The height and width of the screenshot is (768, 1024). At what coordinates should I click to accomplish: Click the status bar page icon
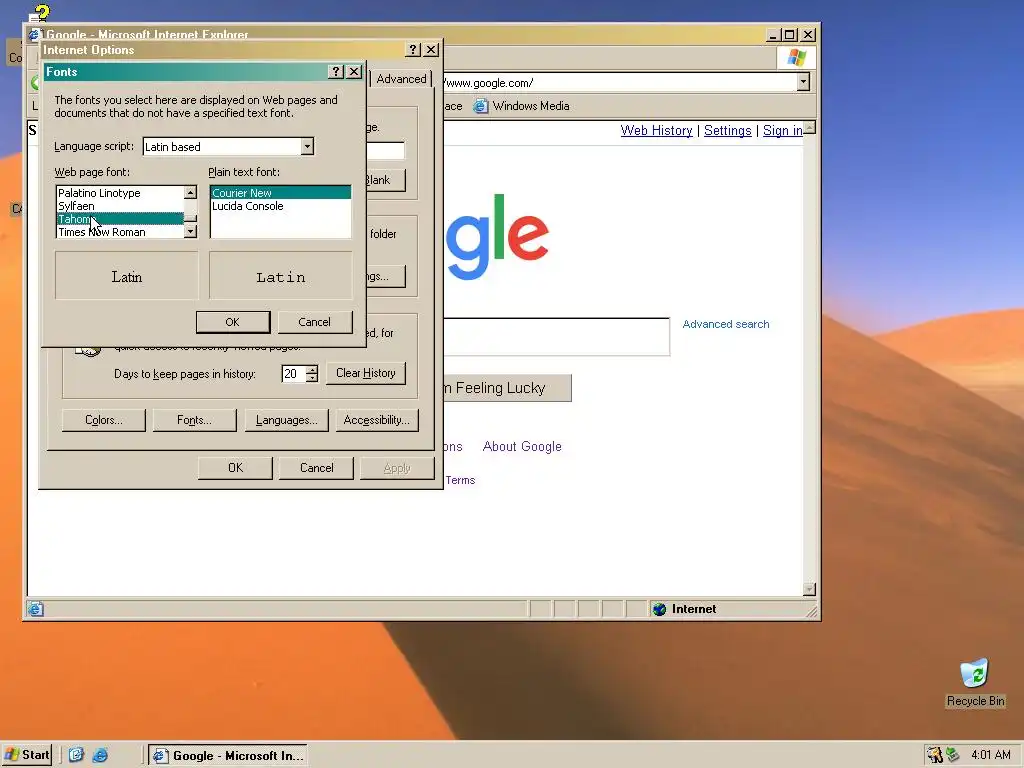[x=36, y=609]
